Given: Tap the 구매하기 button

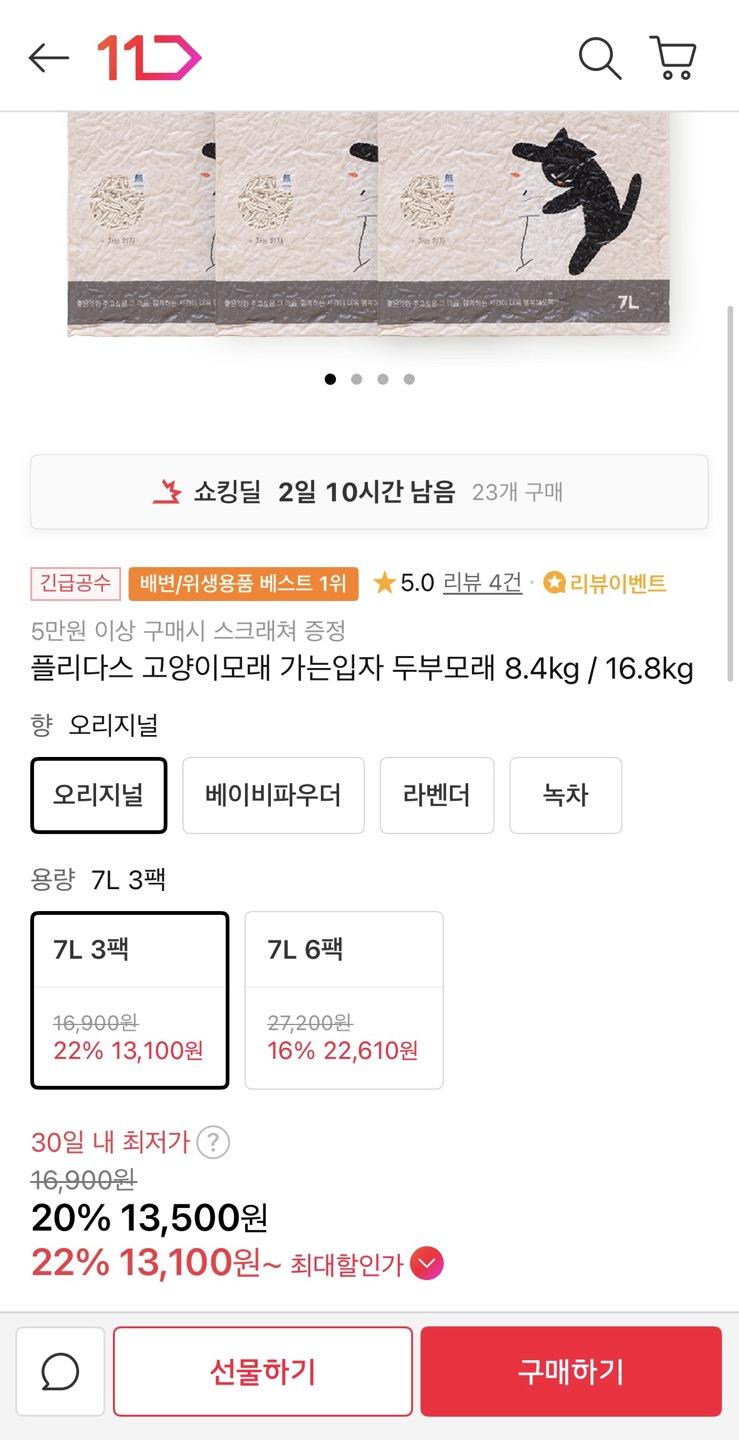Looking at the screenshot, I should click(x=571, y=1372).
